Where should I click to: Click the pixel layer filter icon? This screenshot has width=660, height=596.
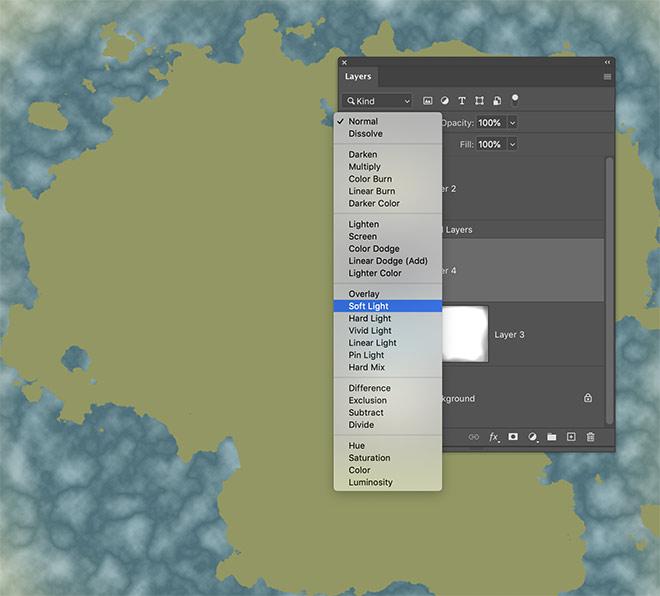(428, 101)
